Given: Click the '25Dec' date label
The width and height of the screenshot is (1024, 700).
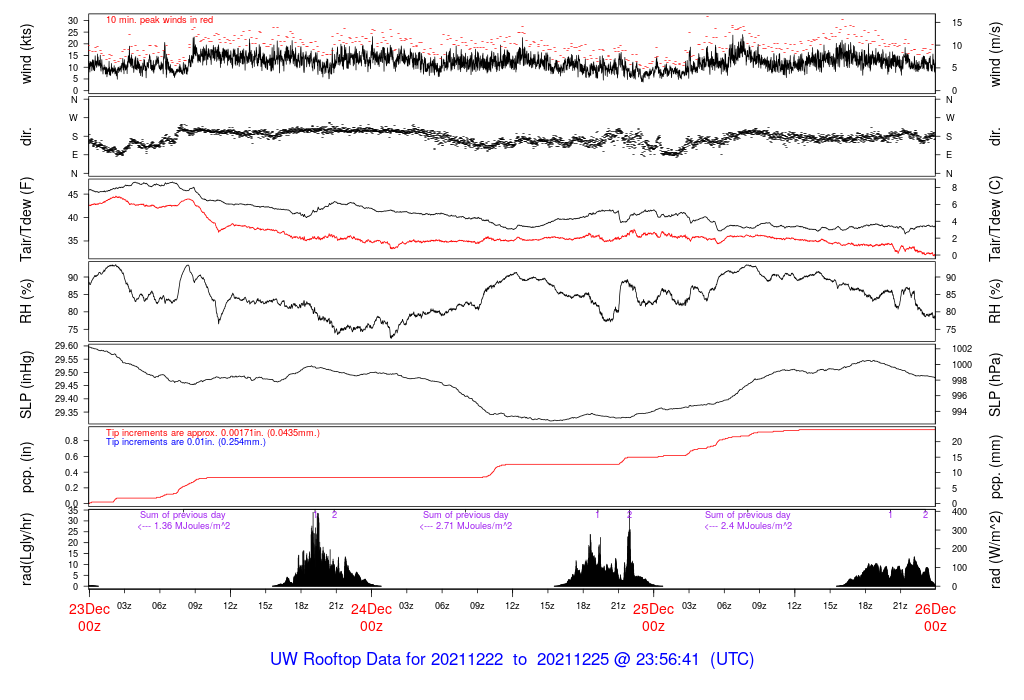Looking at the screenshot, I should click(x=654, y=609).
